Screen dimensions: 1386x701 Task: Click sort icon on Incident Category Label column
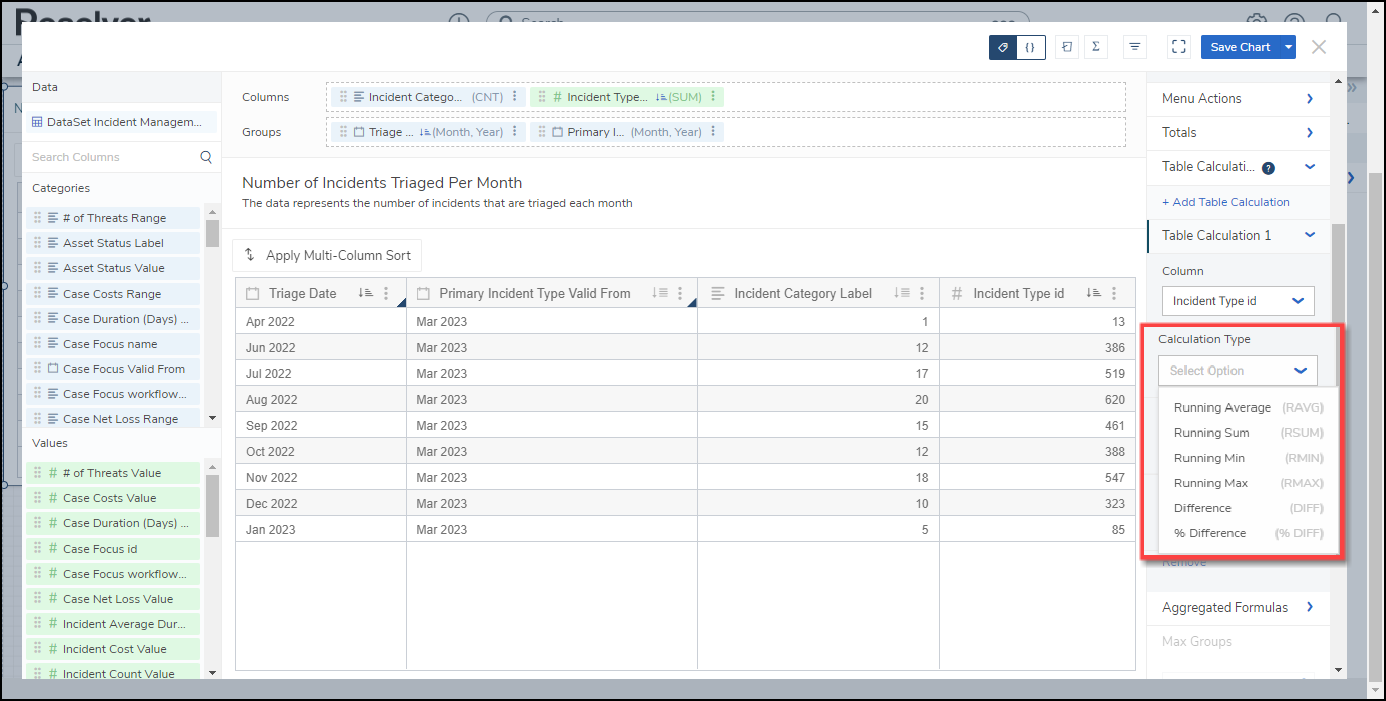[x=902, y=294]
